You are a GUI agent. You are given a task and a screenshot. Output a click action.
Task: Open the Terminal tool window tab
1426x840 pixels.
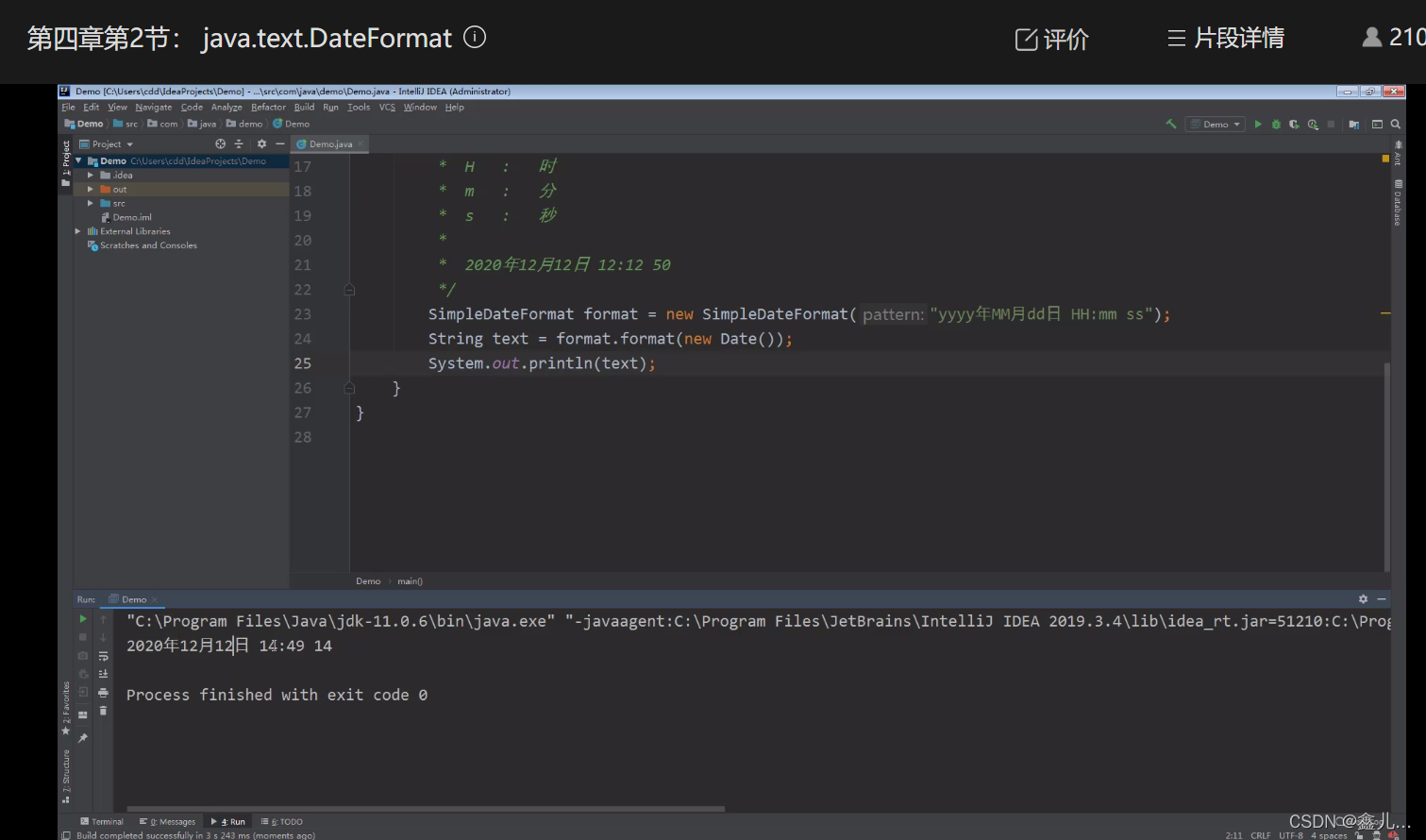[x=102, y=821]
